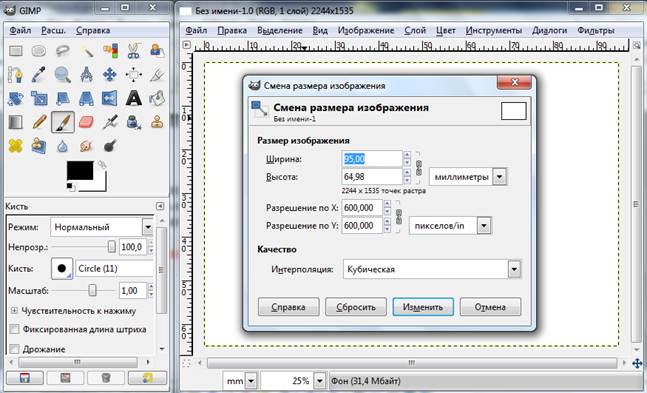This screenshot has height=393, width=647.
Task: Open the Выделение menu
Action: pyautogui.click(x=280, y=31)
